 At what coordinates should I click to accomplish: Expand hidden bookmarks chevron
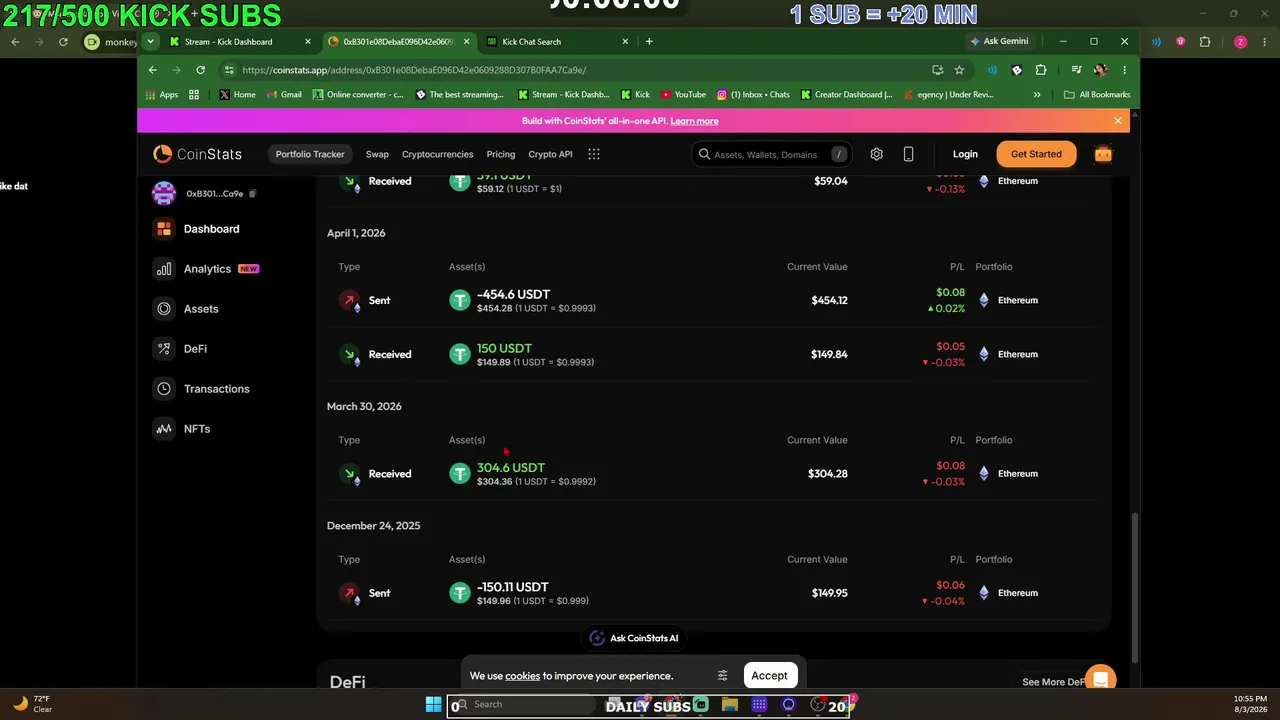pyautogui.click(x=1037, y=95)
